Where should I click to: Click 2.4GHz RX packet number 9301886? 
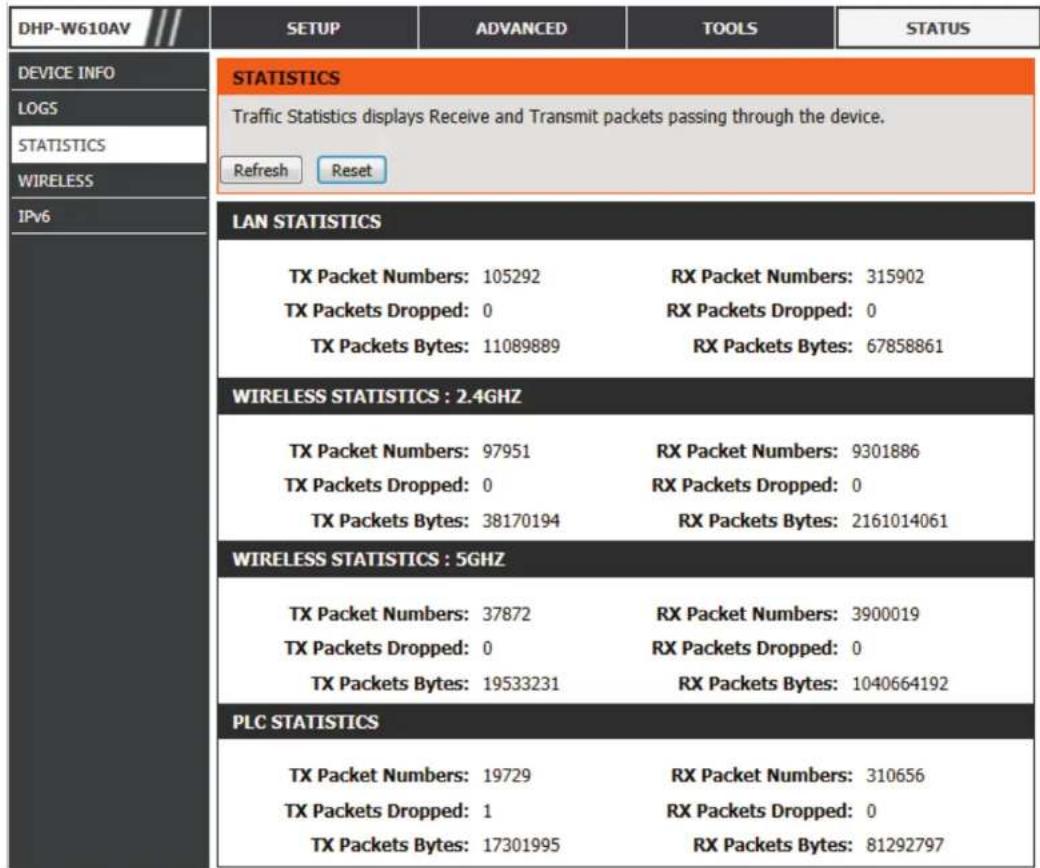[x=885, y=452]
